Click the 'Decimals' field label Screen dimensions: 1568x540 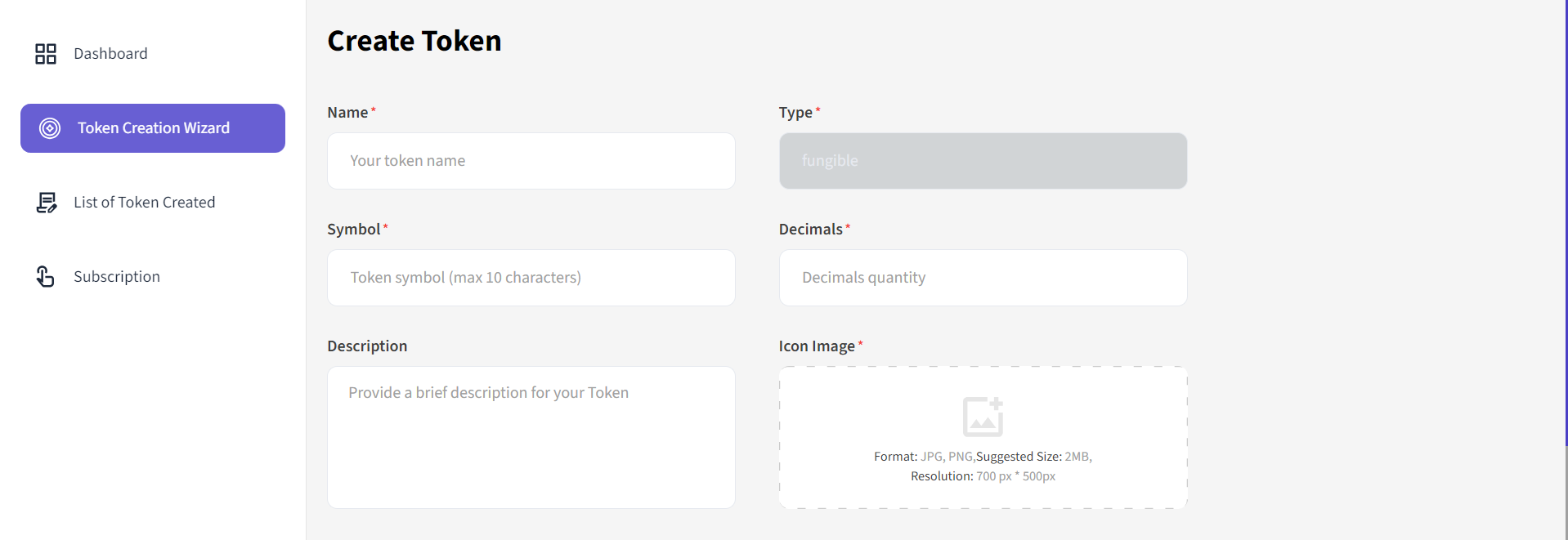810,230
